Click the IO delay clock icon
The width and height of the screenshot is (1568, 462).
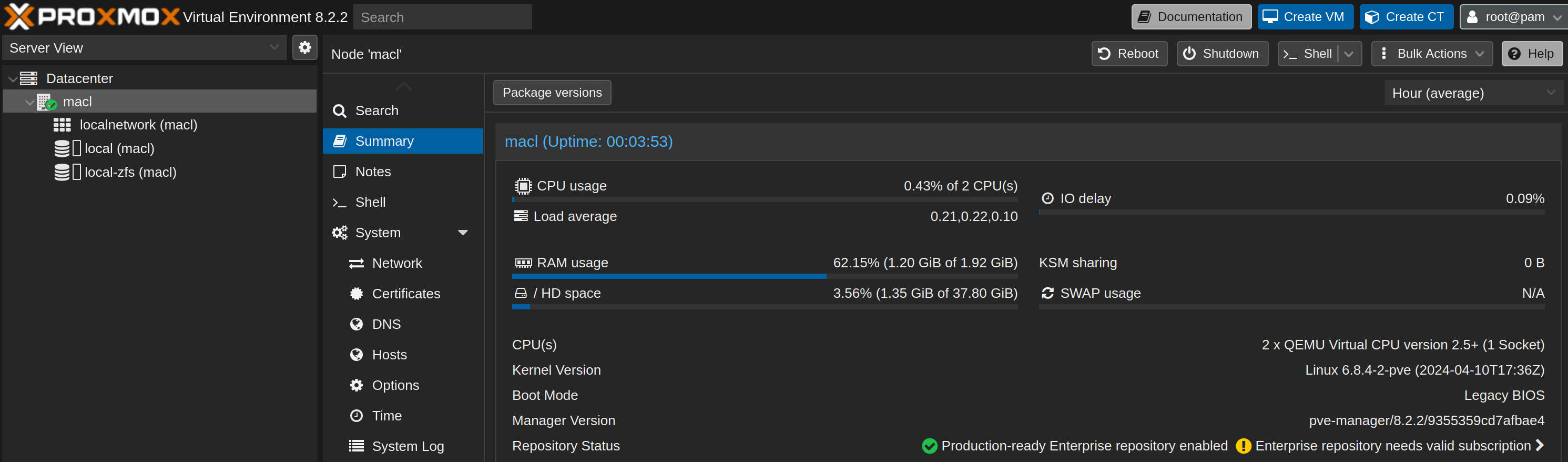pyautogui.click(x=1047, y=198)
